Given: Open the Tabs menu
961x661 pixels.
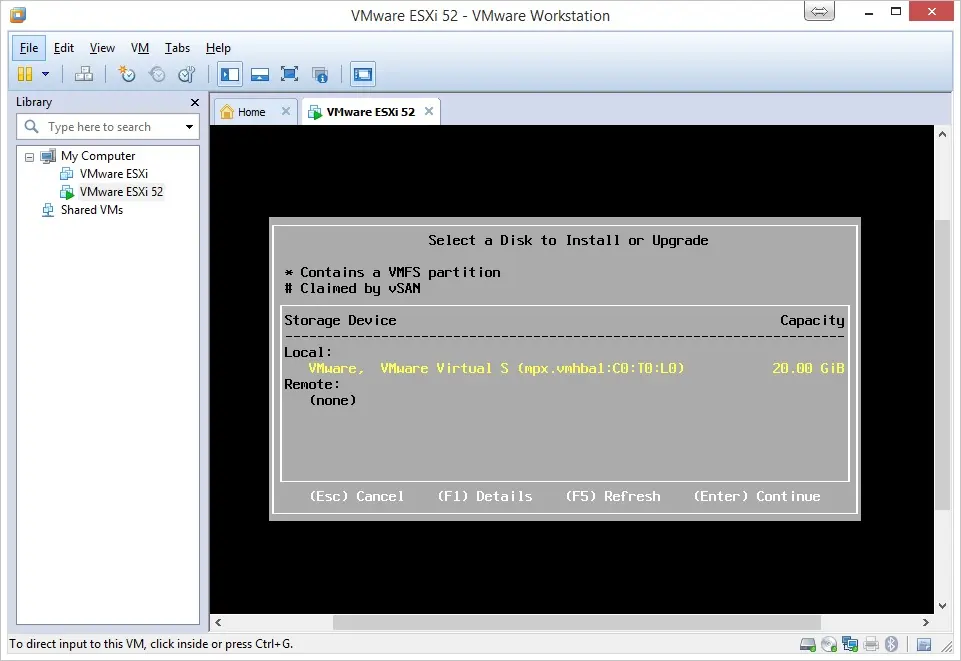Looking at the screenshot, I should point(177,48).
